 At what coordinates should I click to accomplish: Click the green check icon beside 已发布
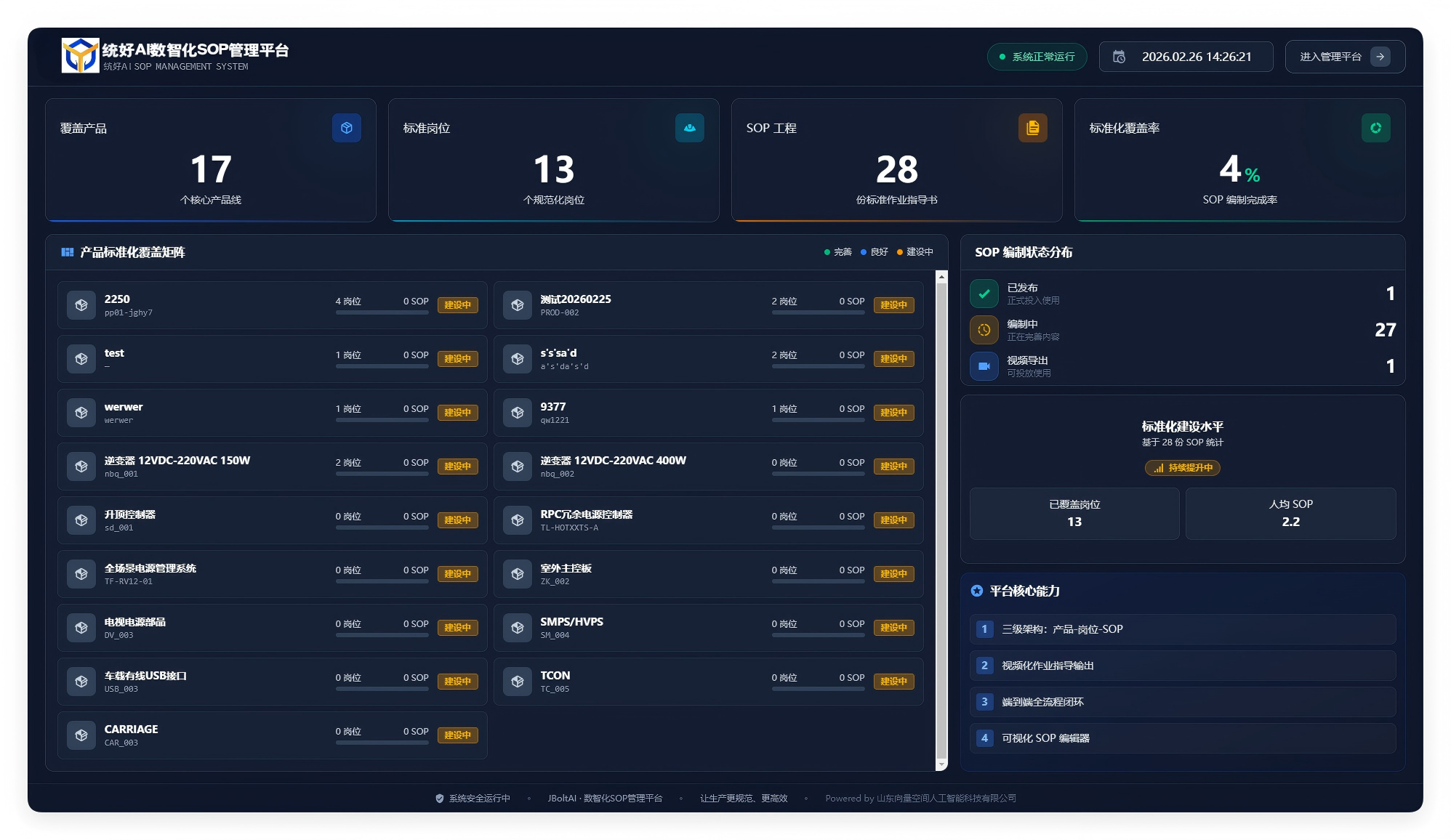984,294
